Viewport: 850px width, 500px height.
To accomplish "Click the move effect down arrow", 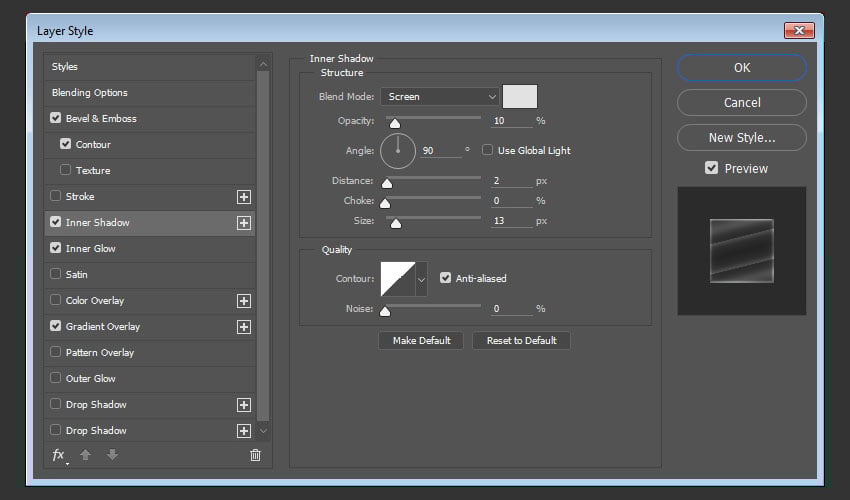I will click(112, 455).
